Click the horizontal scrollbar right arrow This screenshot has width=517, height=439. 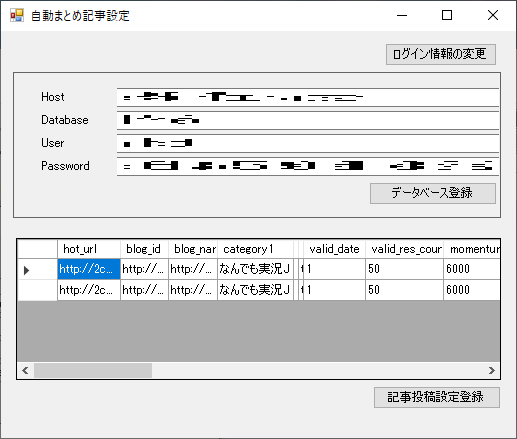[x=492, y=370]
